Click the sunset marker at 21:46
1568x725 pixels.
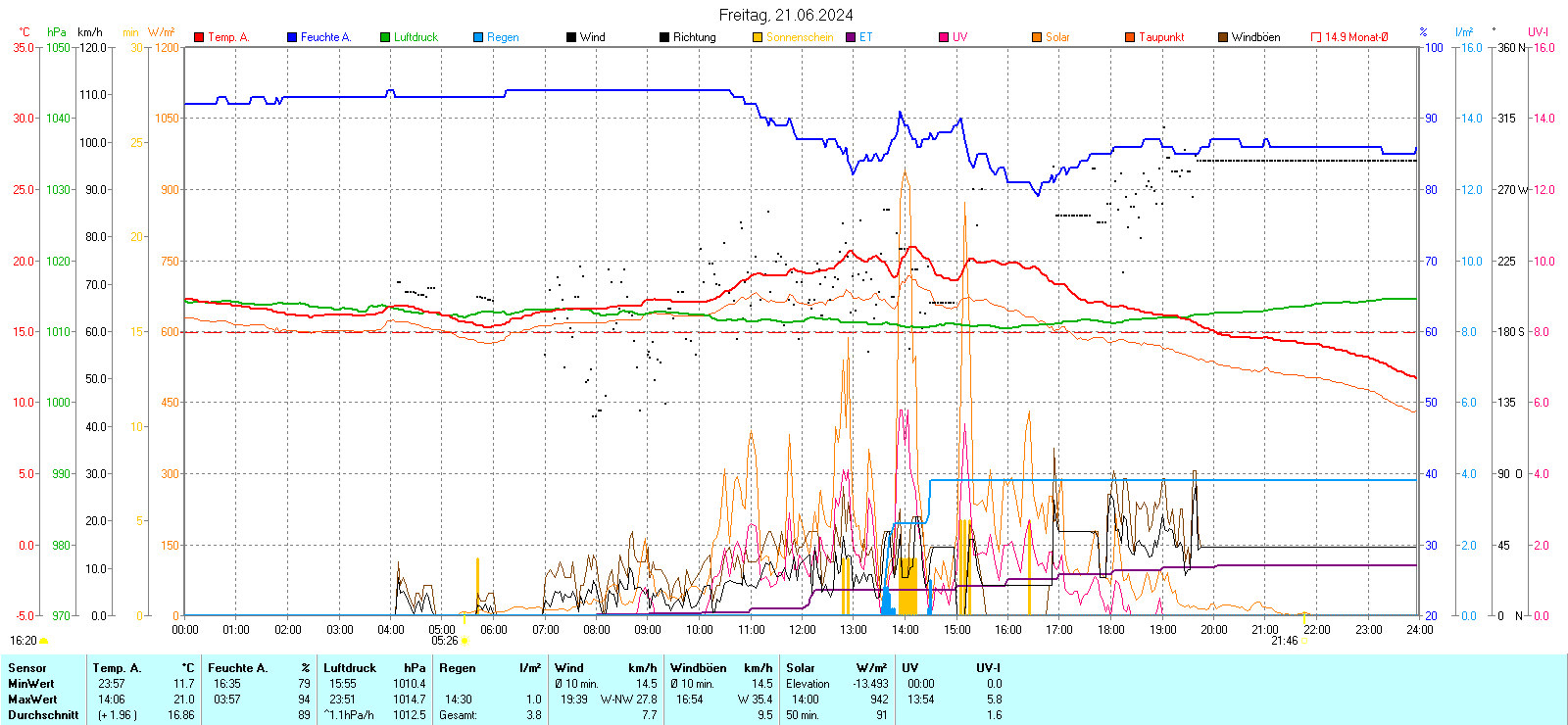point(1304,641)
